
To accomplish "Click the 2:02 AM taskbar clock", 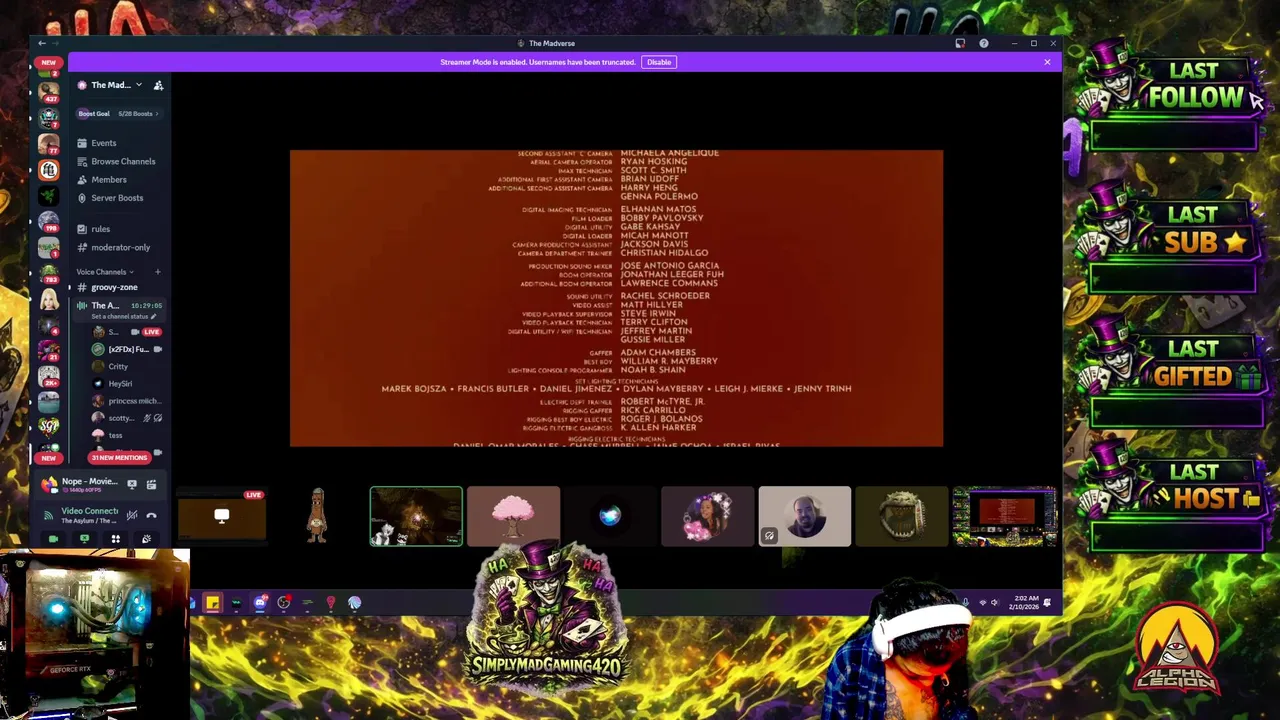I will click(1024, 602).
